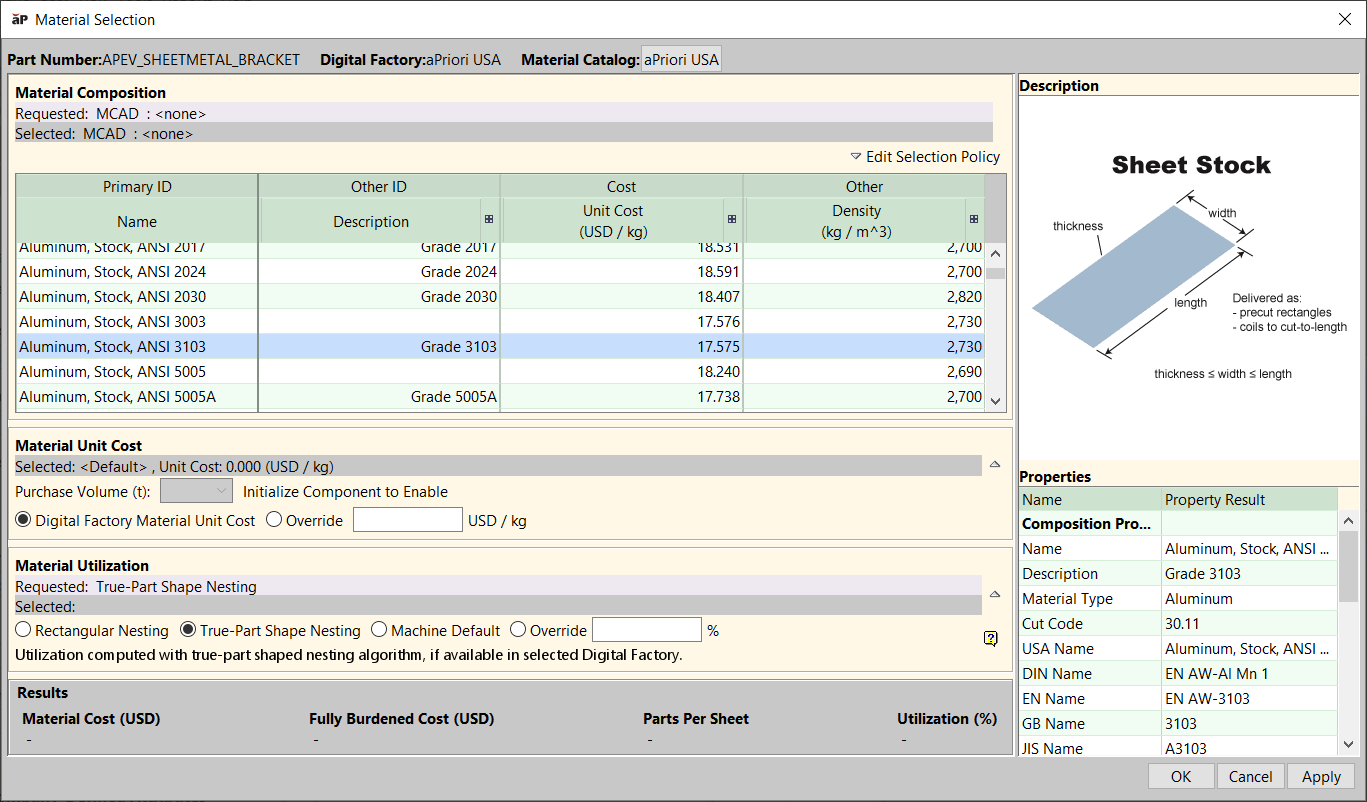The width and height of the screenshot is (1367, 802).
Task: Click the Material Utilization help icon
Action: [990, 638]
